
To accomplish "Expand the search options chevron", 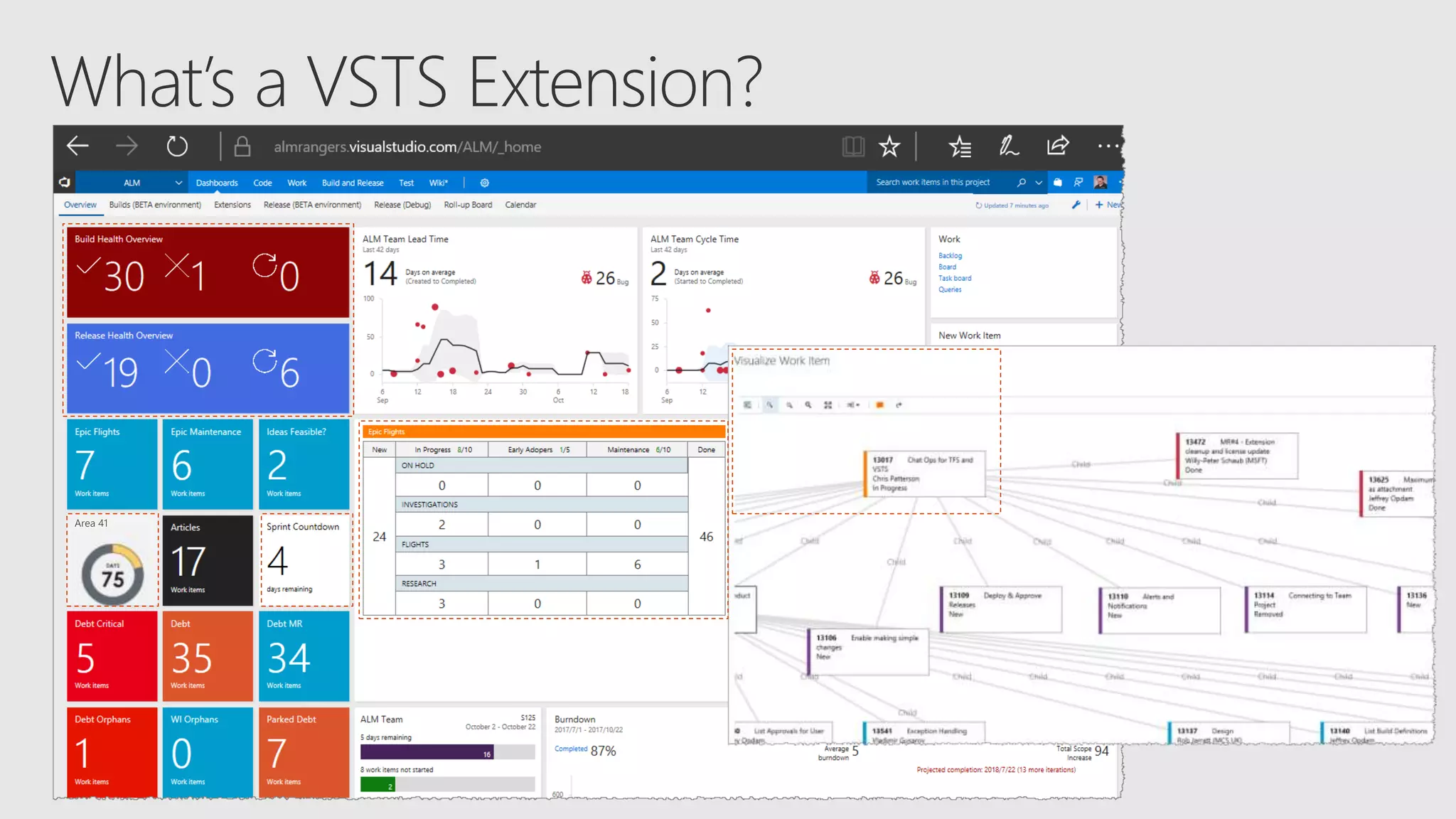I will (x=1039, y=183).
